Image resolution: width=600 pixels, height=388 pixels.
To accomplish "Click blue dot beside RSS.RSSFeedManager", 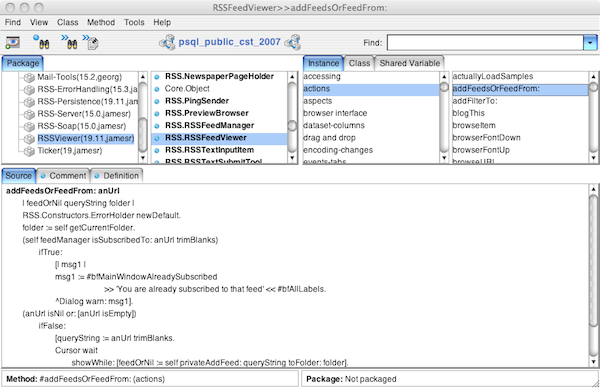I will 157,126.
